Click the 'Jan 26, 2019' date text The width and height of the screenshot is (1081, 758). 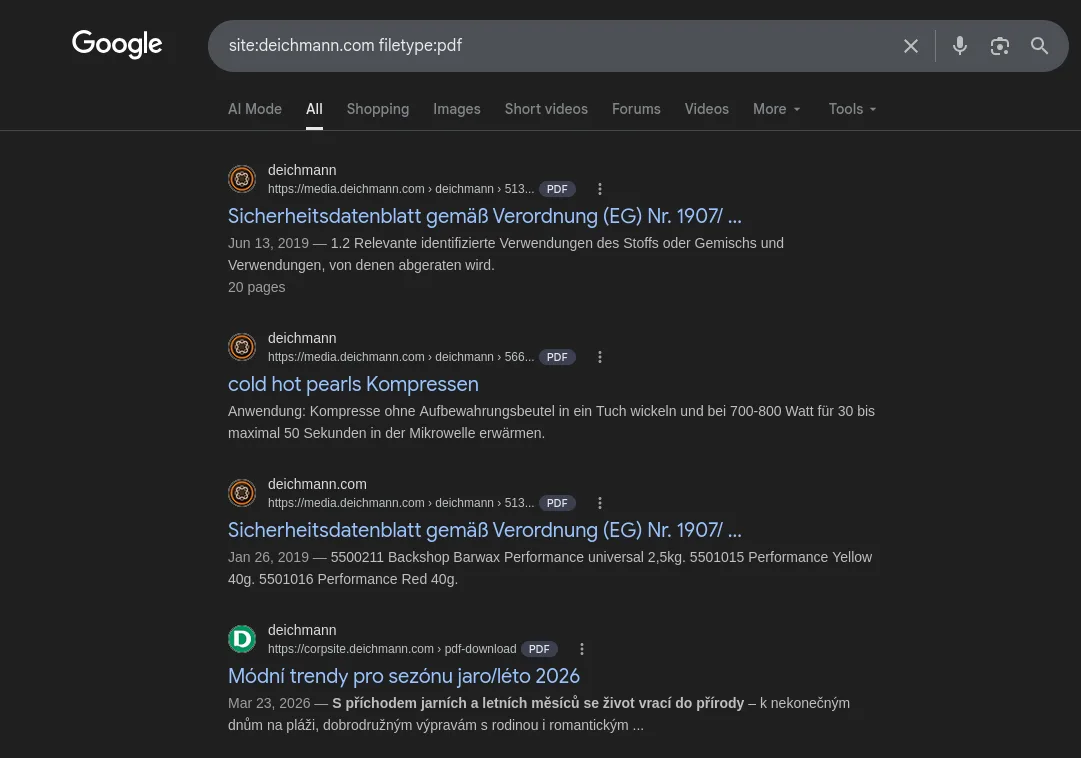268,557
